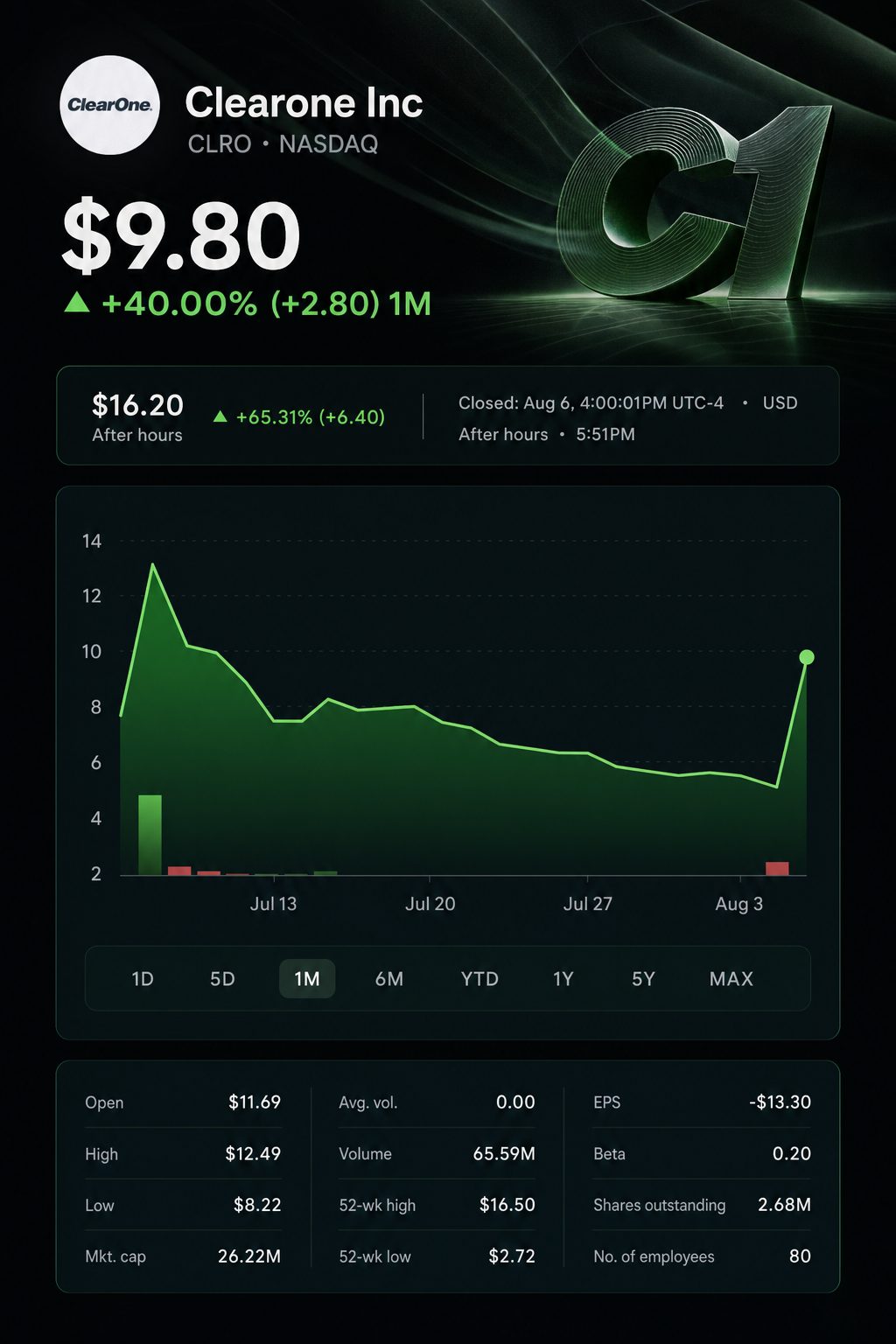Choose the 5Y chart range
This screenshot has height=1344, width=896.
click(x=643, y=979)
